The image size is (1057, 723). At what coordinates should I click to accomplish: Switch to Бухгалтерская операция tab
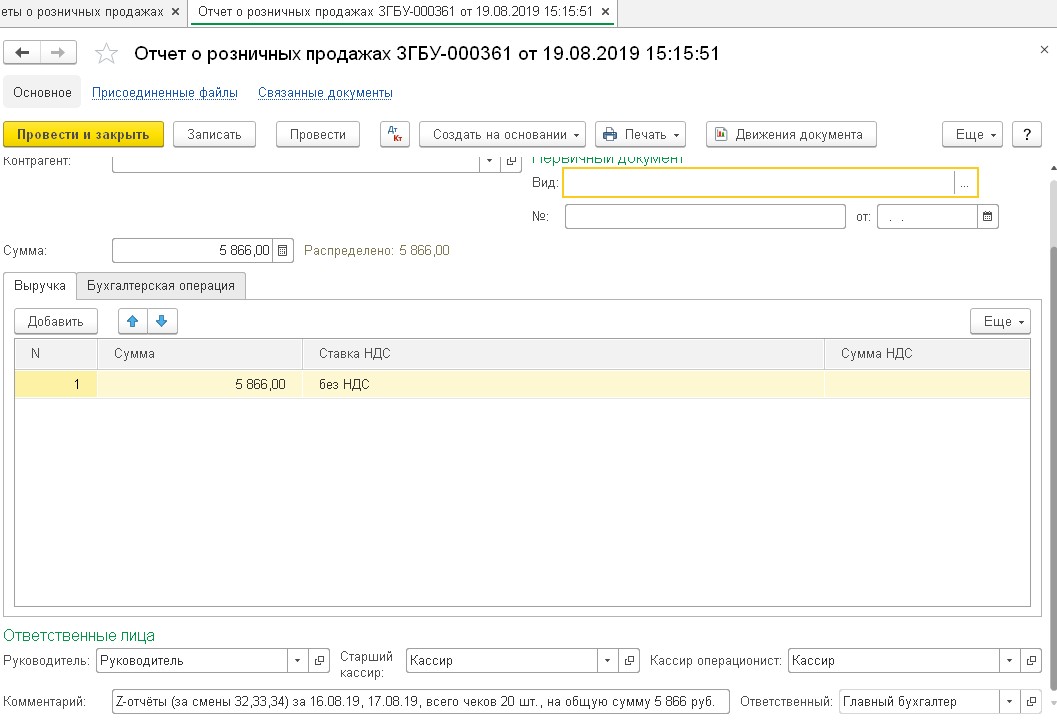tap(161, 286)
